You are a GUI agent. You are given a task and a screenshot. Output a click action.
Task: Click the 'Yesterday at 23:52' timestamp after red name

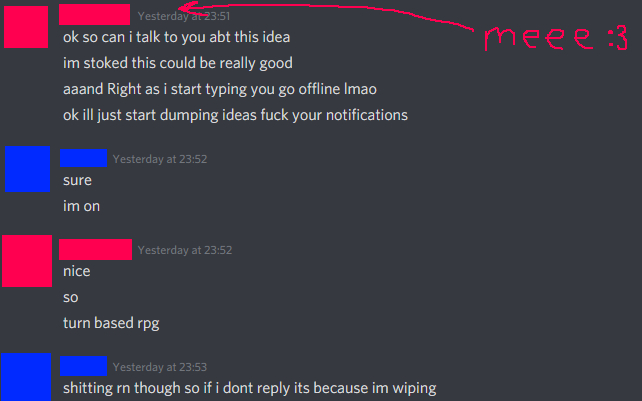(185, 250)
